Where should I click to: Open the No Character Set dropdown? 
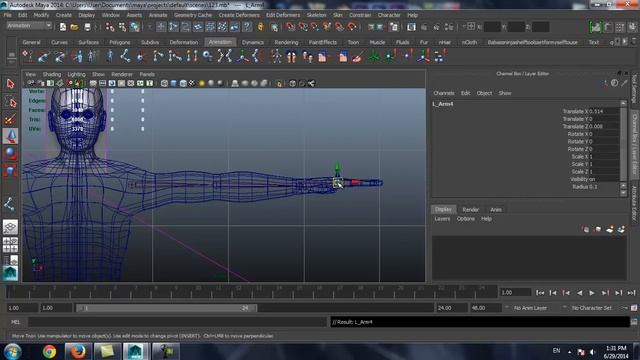[591, 308]
